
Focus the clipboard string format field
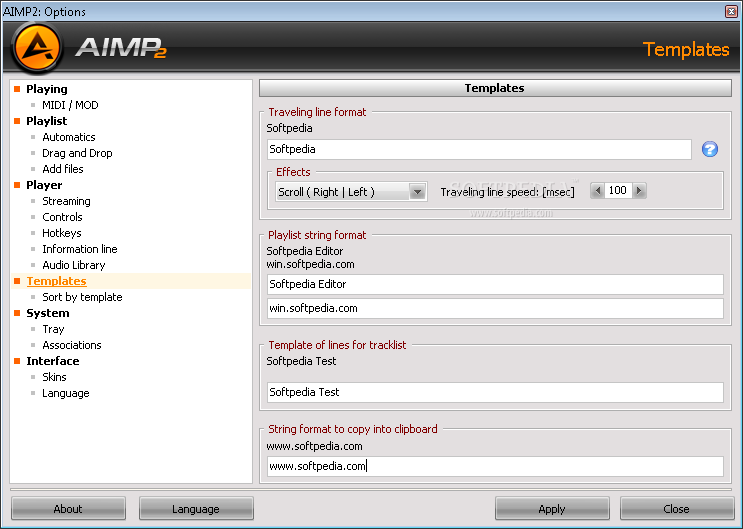click(x=495, y=466)
